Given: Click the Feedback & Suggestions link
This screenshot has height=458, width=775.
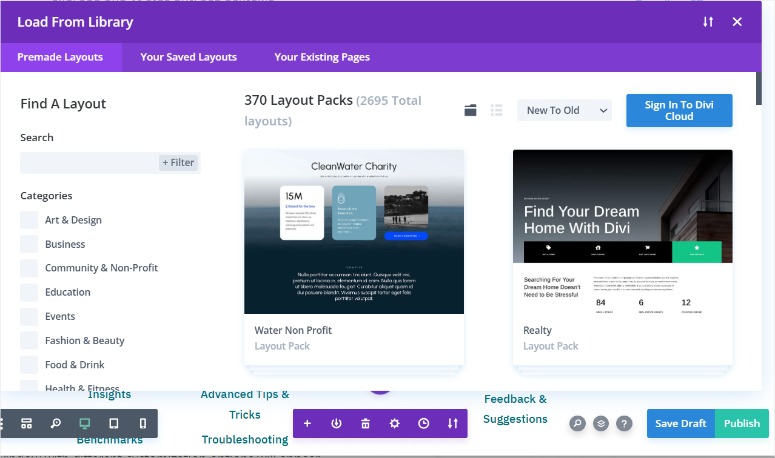Looking at the screenshot, I should point(515,409).
